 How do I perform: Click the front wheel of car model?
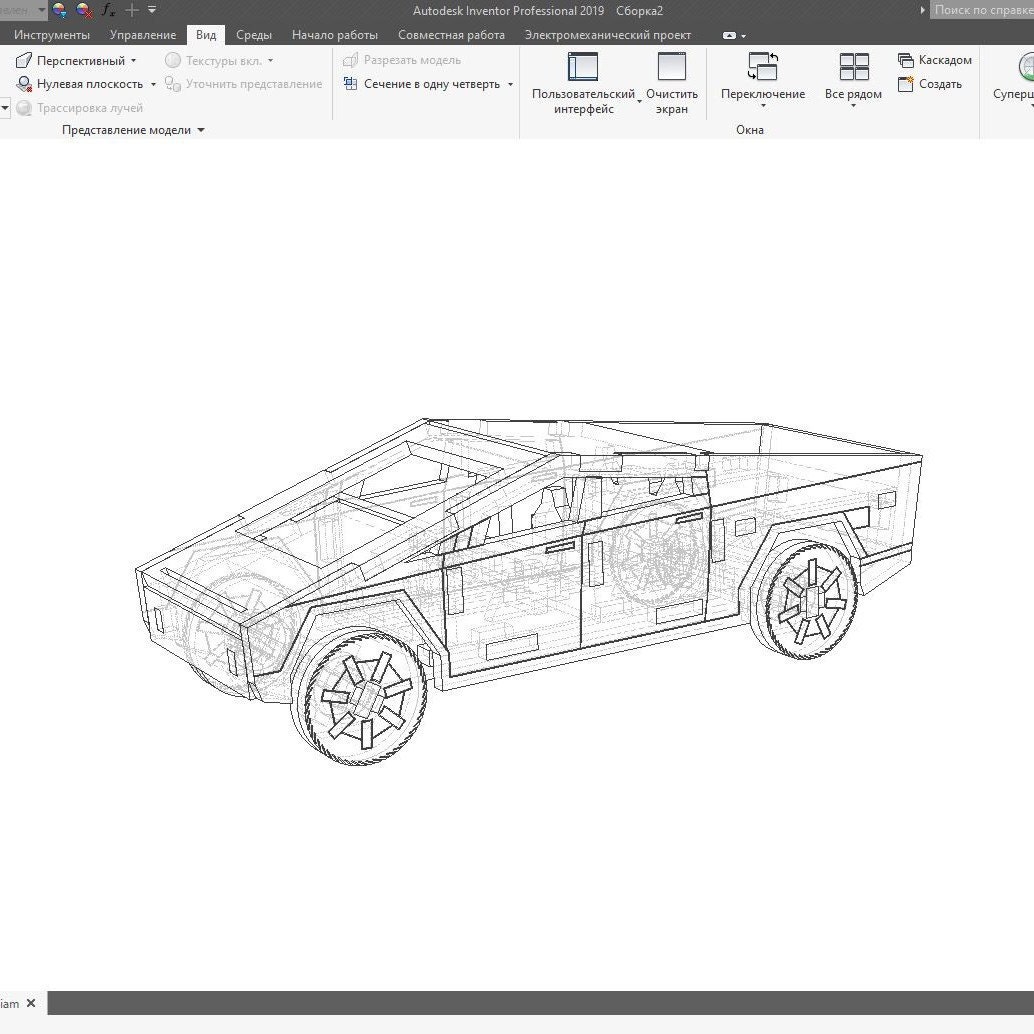pyautogui.click(x=360, y=697)
